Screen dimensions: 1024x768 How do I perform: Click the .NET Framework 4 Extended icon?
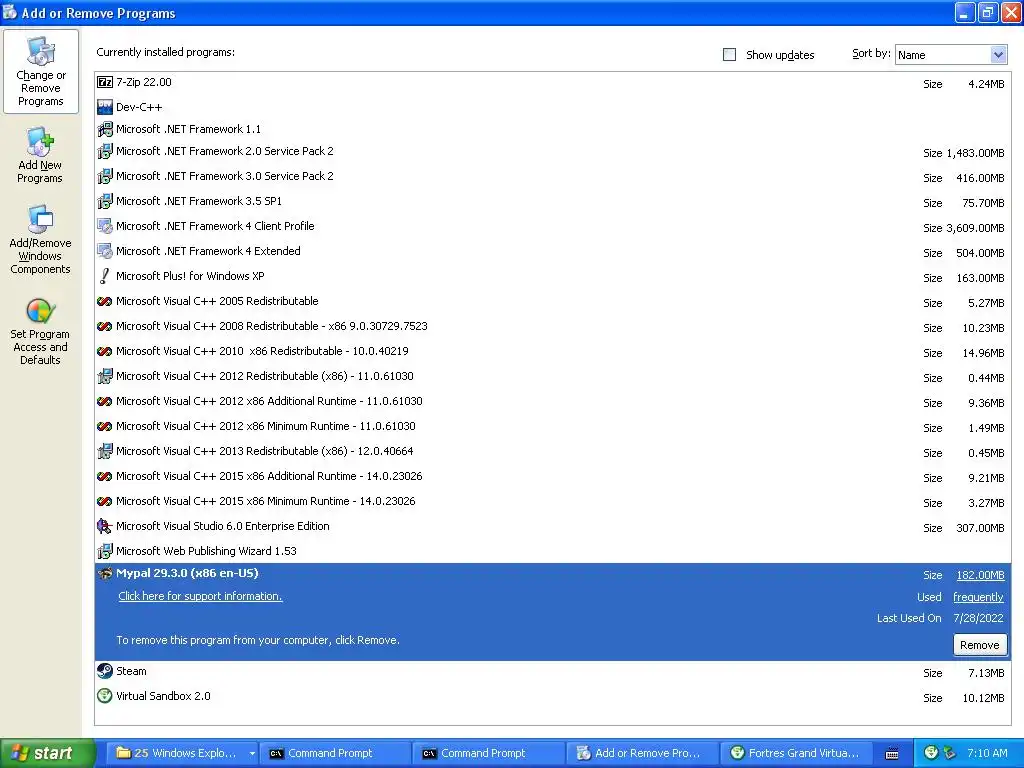point(104,251)
